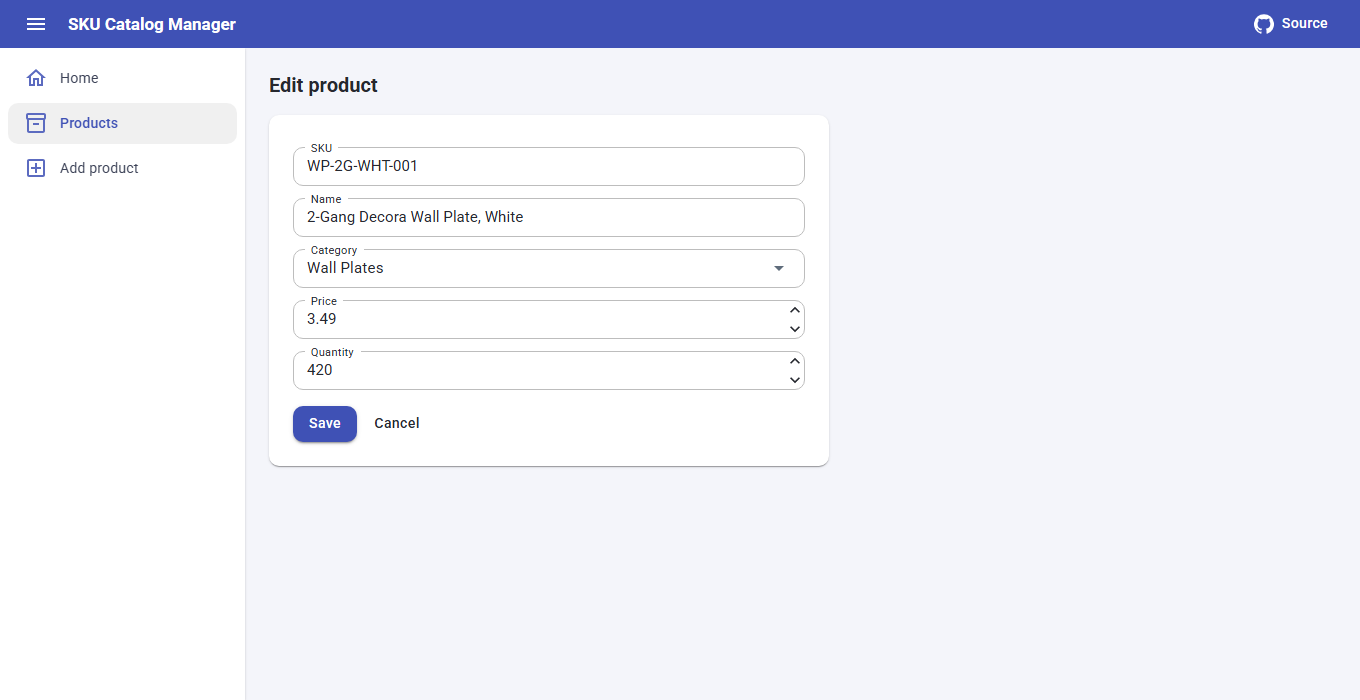This screenshot has height=700, width=1360.
Task: Decrease the Price with down arrow
Action: [795, 329]
